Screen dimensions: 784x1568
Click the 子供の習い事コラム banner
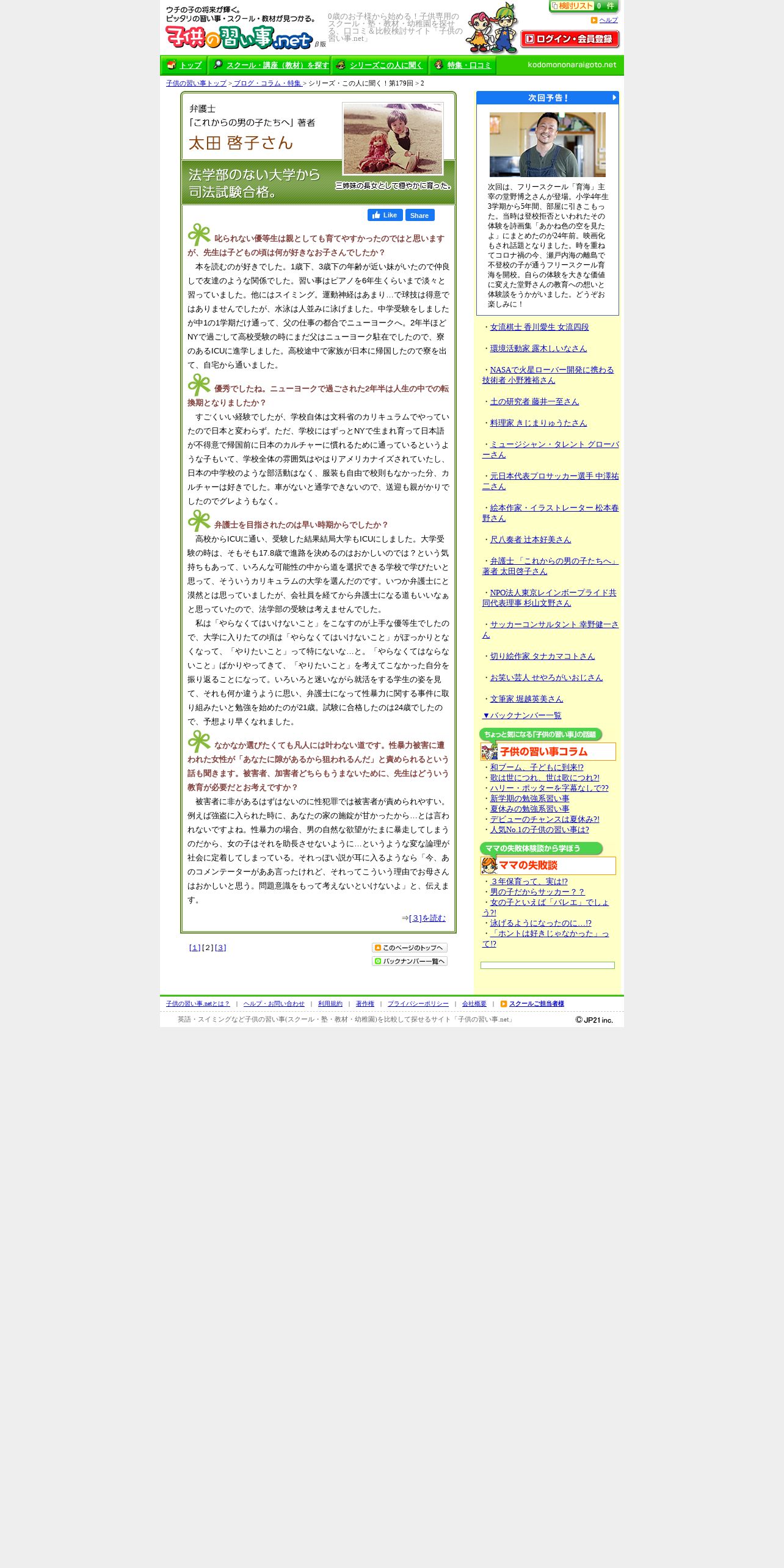548,752
